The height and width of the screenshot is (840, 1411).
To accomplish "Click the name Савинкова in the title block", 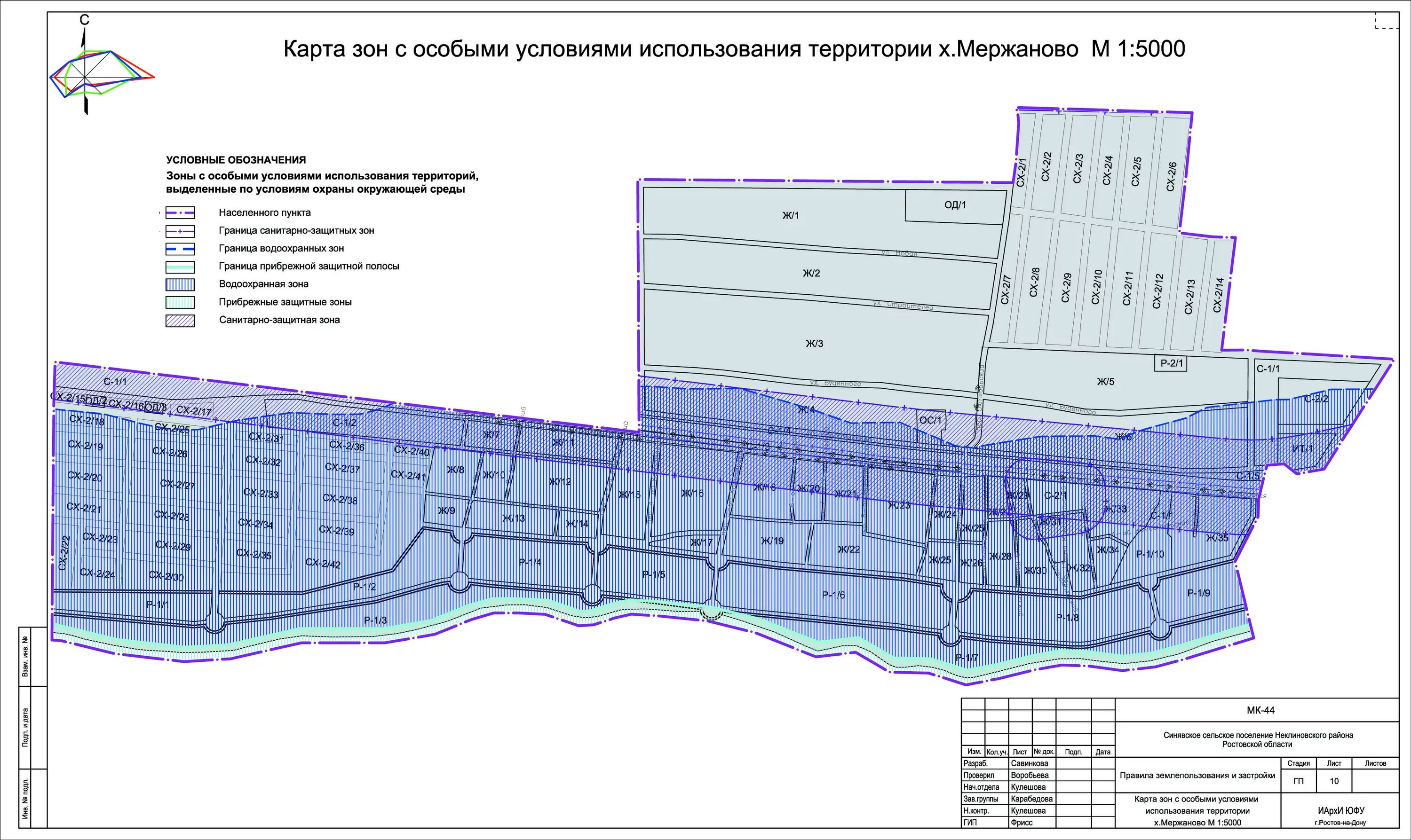I will pos(1030,763).
